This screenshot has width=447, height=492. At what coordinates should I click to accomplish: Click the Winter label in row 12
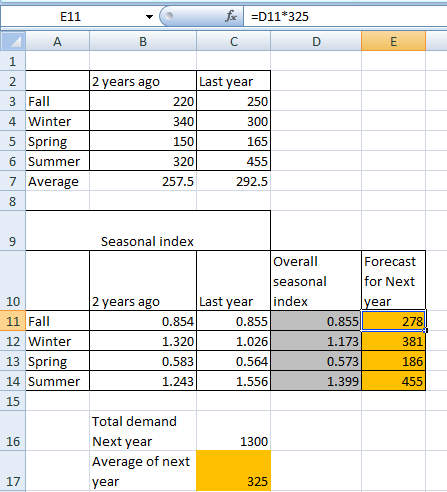click(57, 341)
